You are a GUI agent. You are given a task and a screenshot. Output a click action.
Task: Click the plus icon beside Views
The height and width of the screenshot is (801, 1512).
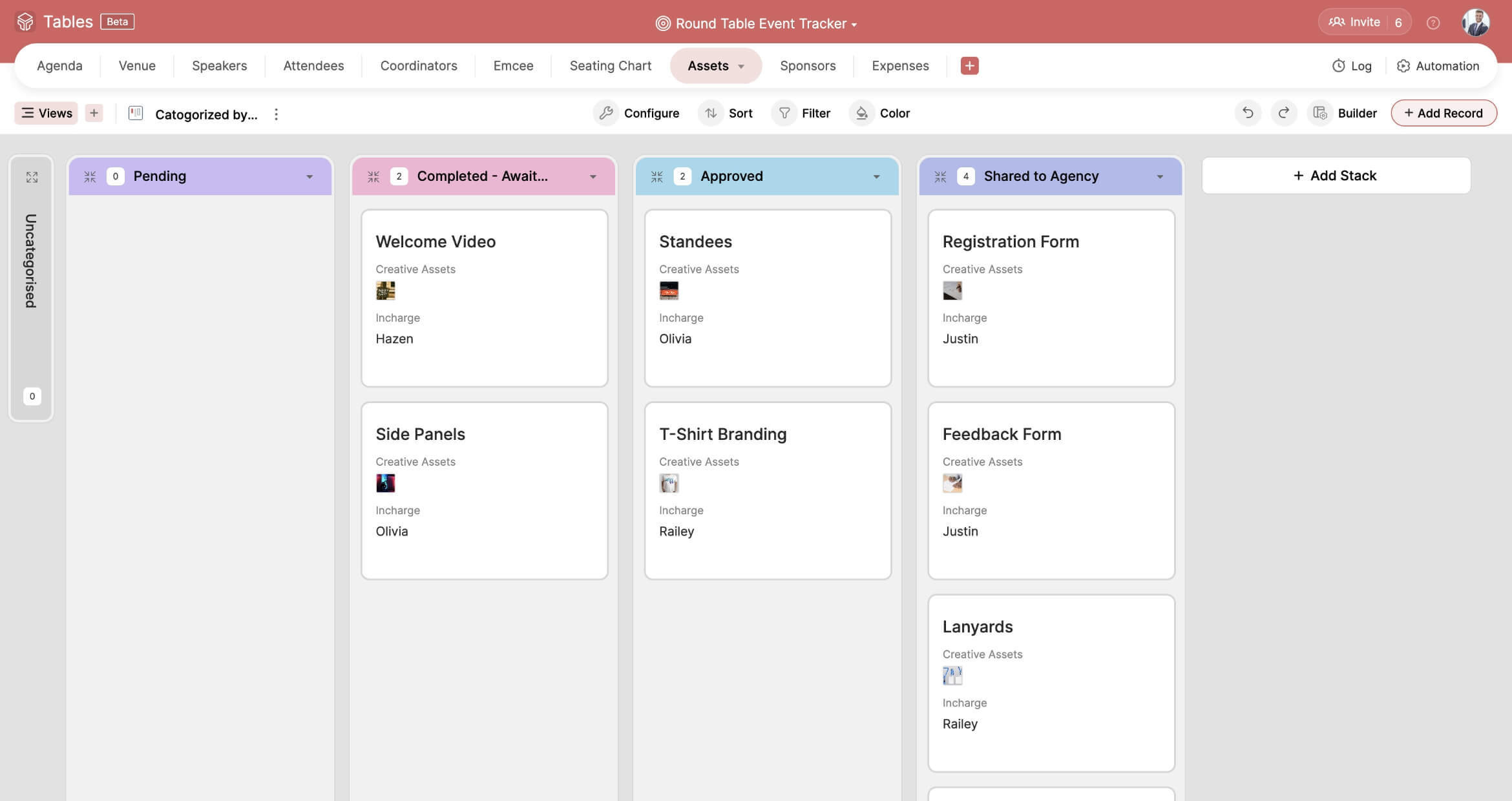pos(94,113)
